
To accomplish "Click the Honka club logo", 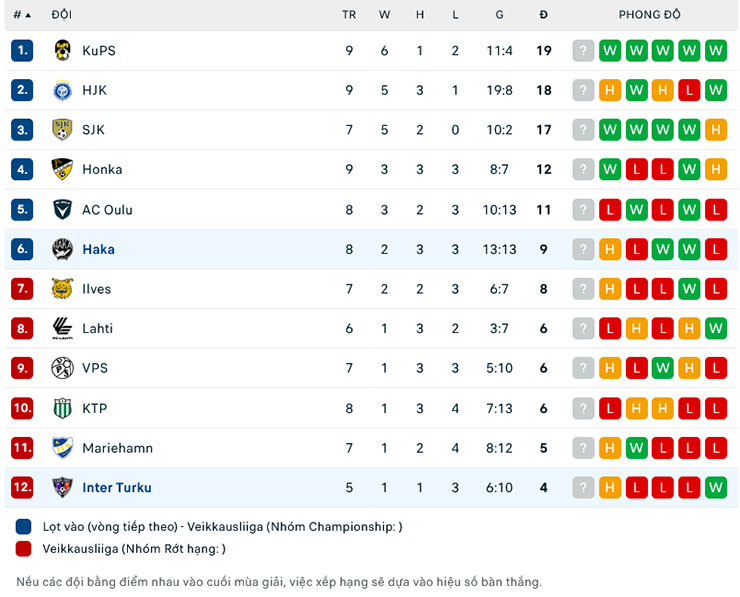I will [x=62, y=169].
